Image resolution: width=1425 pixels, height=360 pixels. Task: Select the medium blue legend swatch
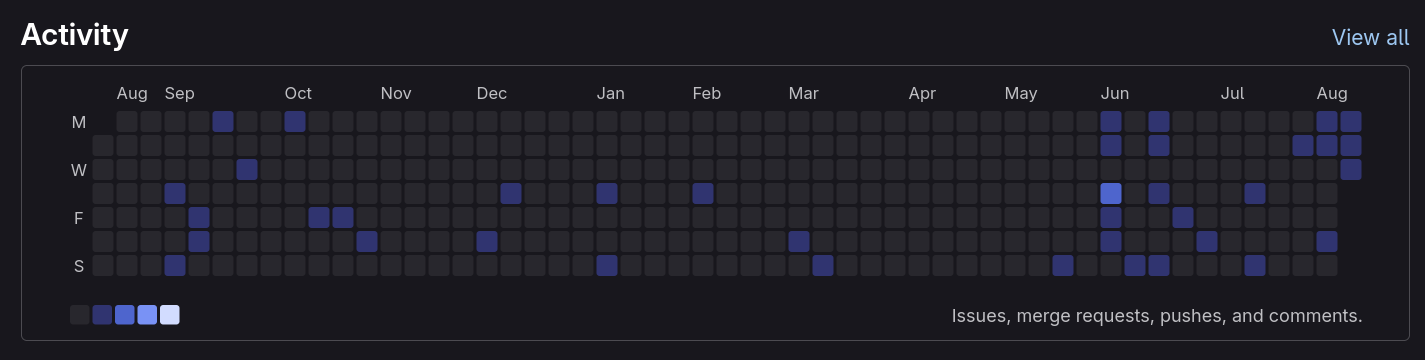click(x=125, y=315)
